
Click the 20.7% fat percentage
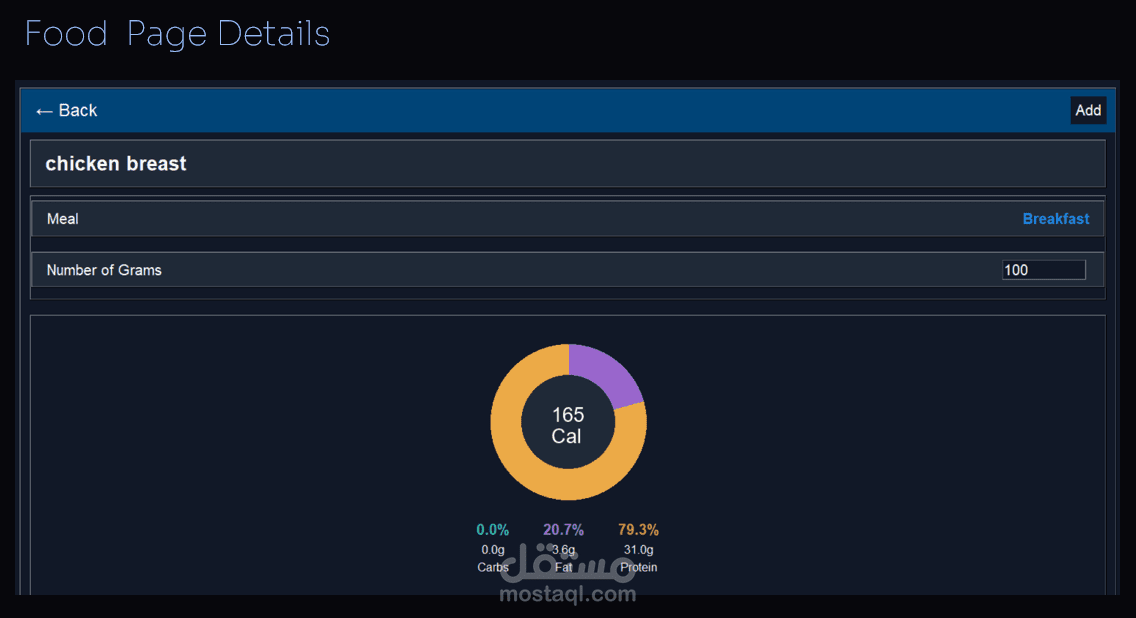(564, 530)
